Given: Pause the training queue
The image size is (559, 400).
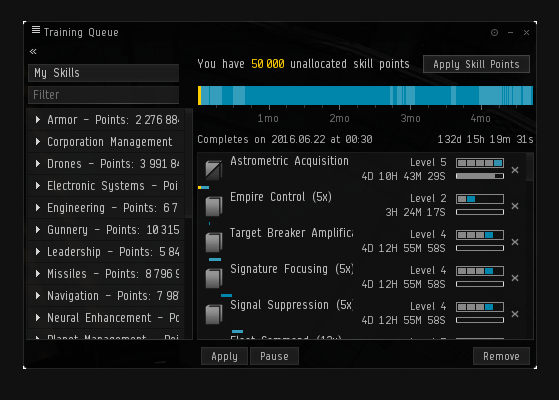Looking at the screenshot, I should coord(274,356).
